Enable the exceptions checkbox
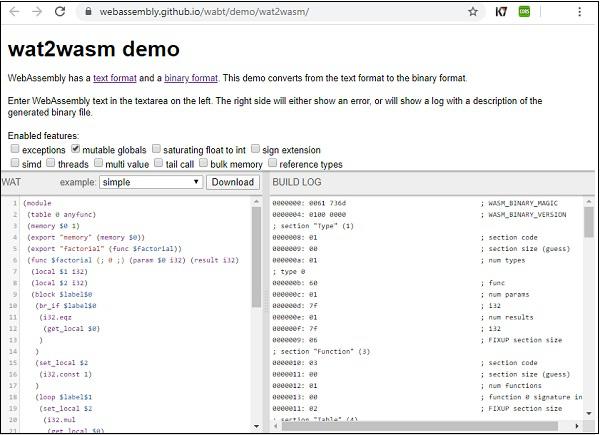 [15, 148]
